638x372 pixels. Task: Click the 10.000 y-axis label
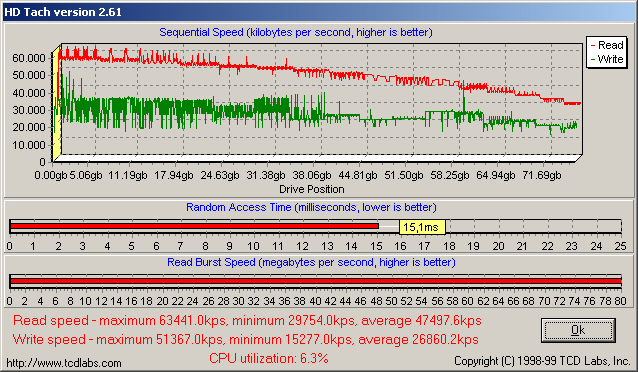coord(28,145)
